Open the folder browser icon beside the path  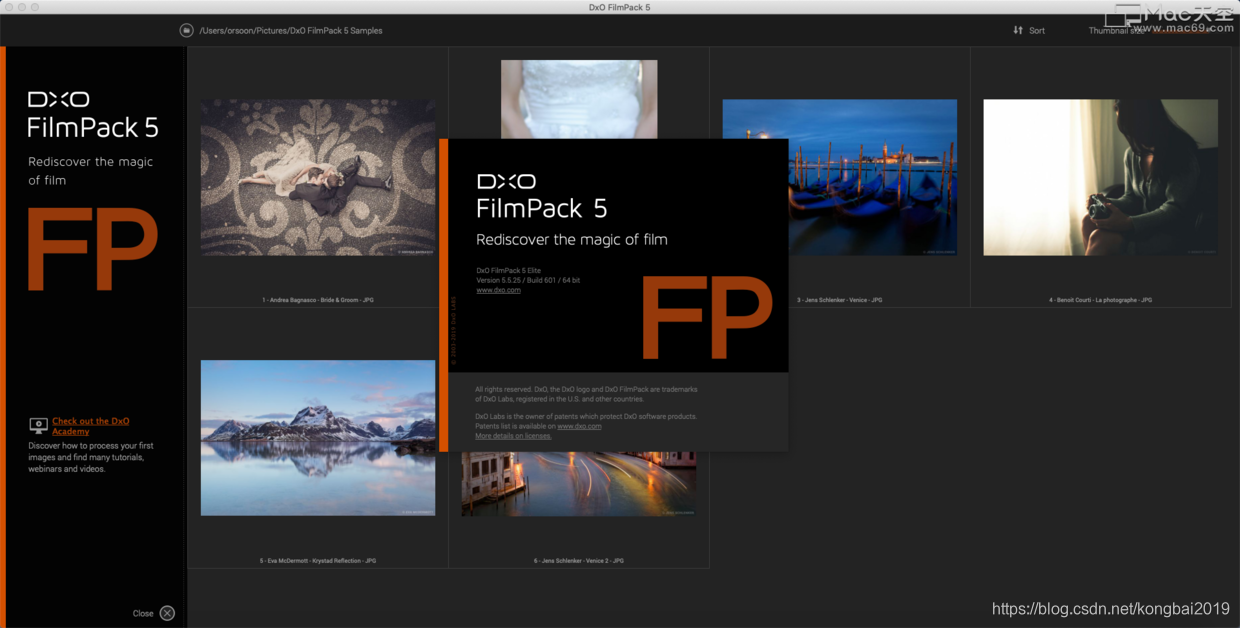pyautogui.click(x=187, y=30)
